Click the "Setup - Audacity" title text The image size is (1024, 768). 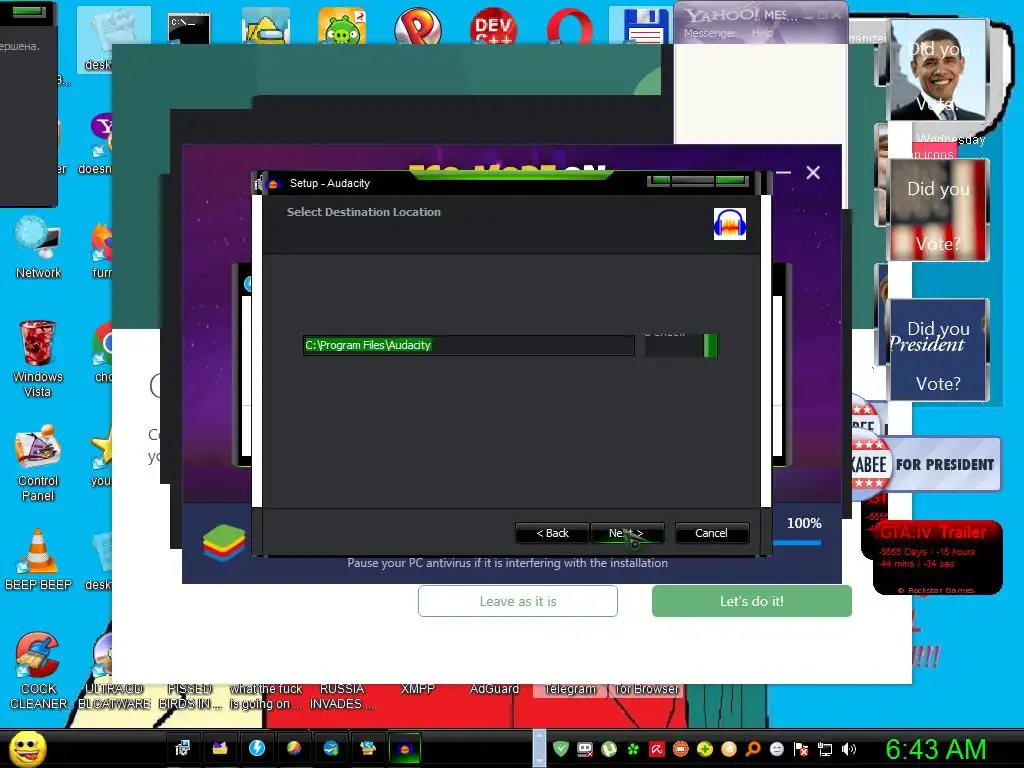[x=330, y=183]
